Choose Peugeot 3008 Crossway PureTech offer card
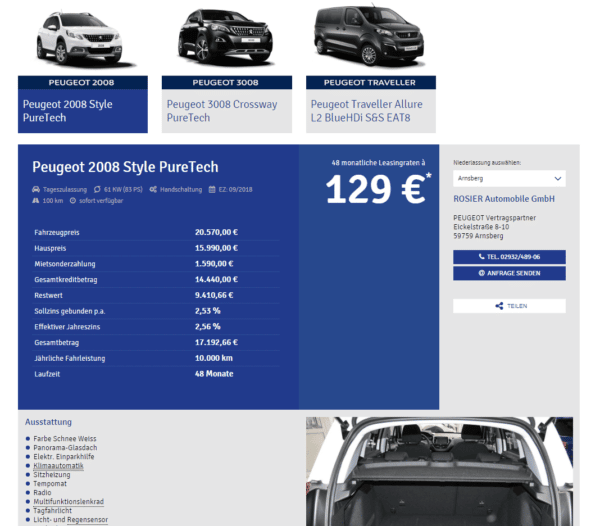Image resolution: width=600 pixels, height=526 pixels. point(227,111)
